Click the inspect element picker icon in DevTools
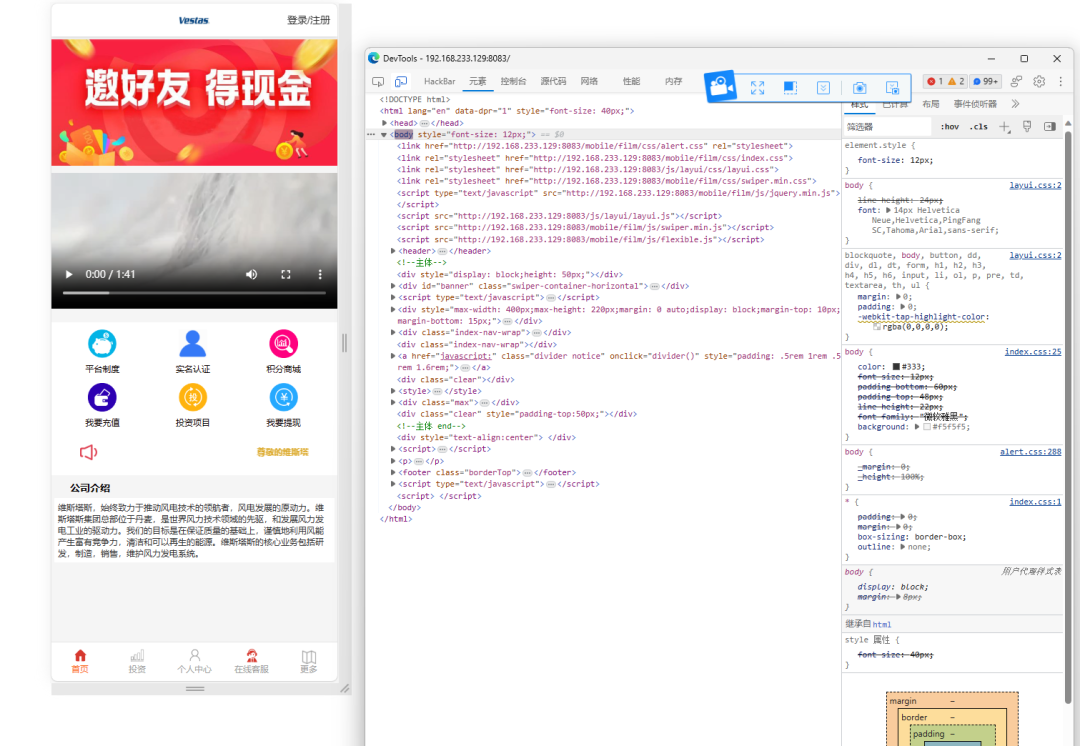Viewport: 1080px width, 746px height. [x=377, y=81]
